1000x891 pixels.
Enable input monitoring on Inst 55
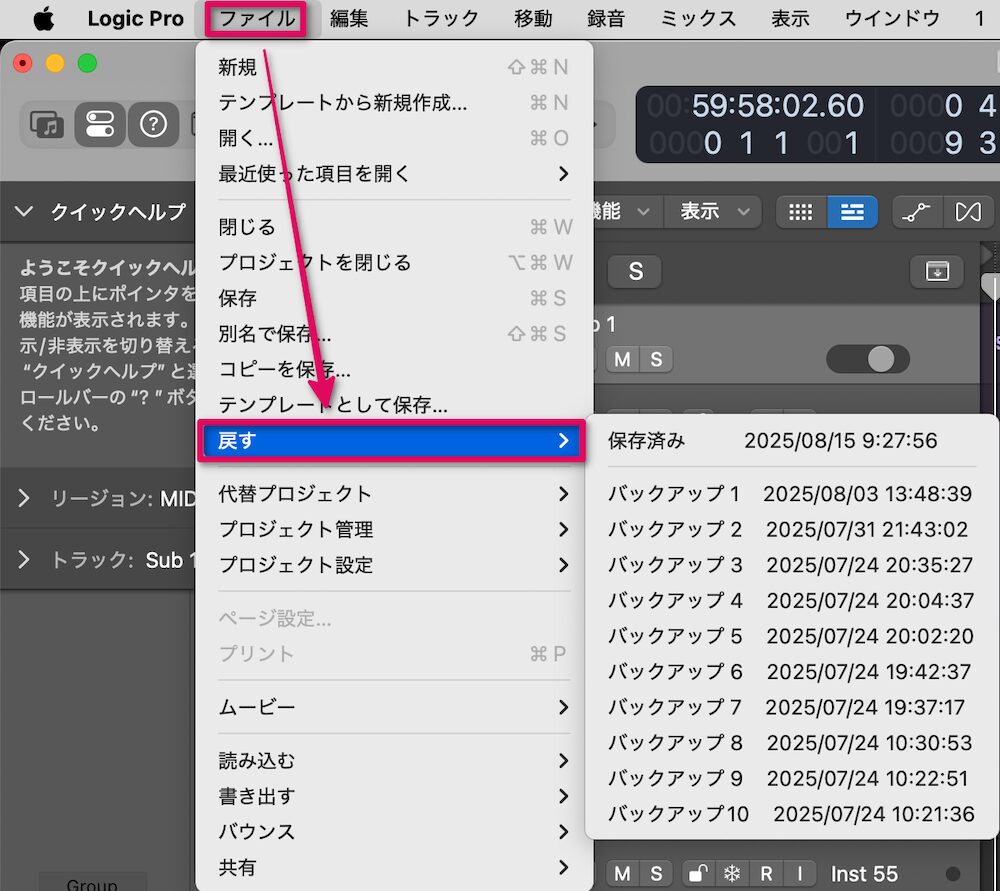pos(800,873)
